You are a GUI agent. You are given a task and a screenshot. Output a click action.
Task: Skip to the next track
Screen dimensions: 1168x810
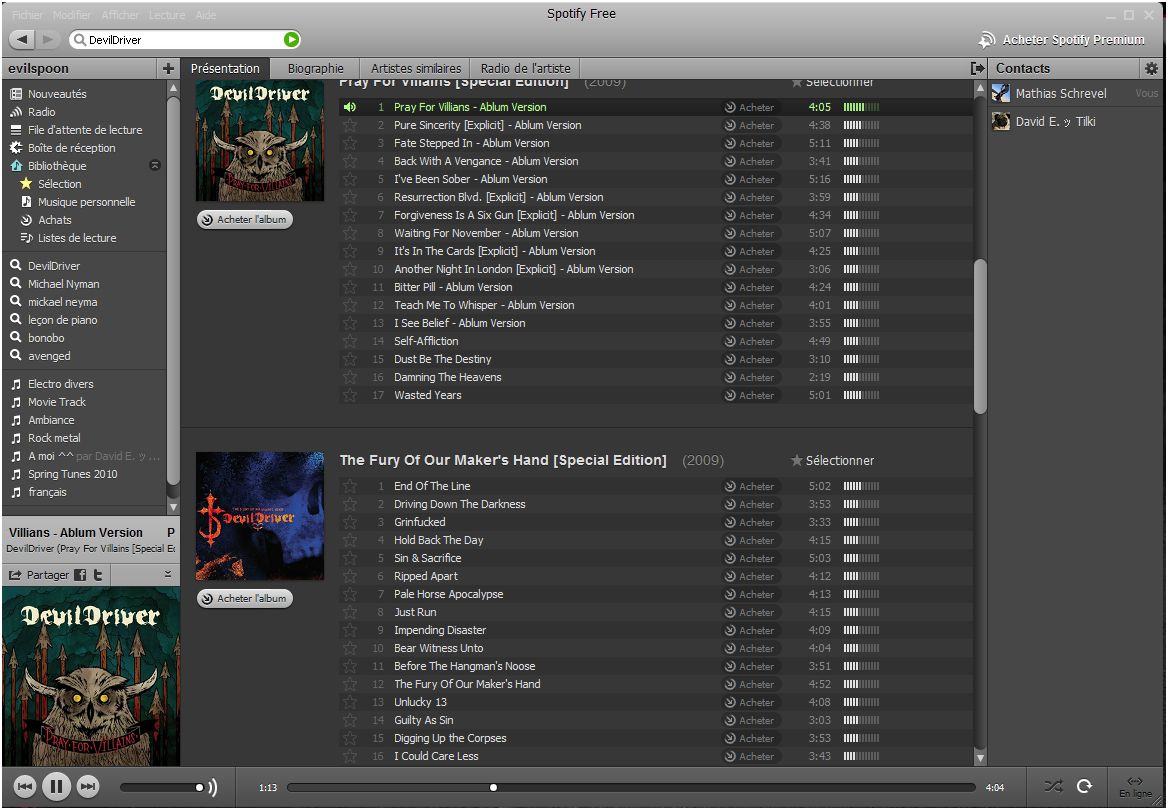click(x=88, y=787)
